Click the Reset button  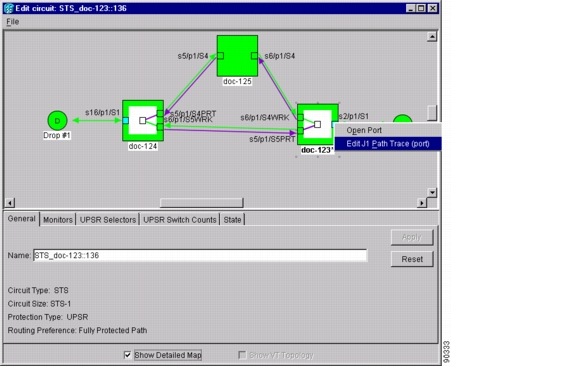point(412,259)
